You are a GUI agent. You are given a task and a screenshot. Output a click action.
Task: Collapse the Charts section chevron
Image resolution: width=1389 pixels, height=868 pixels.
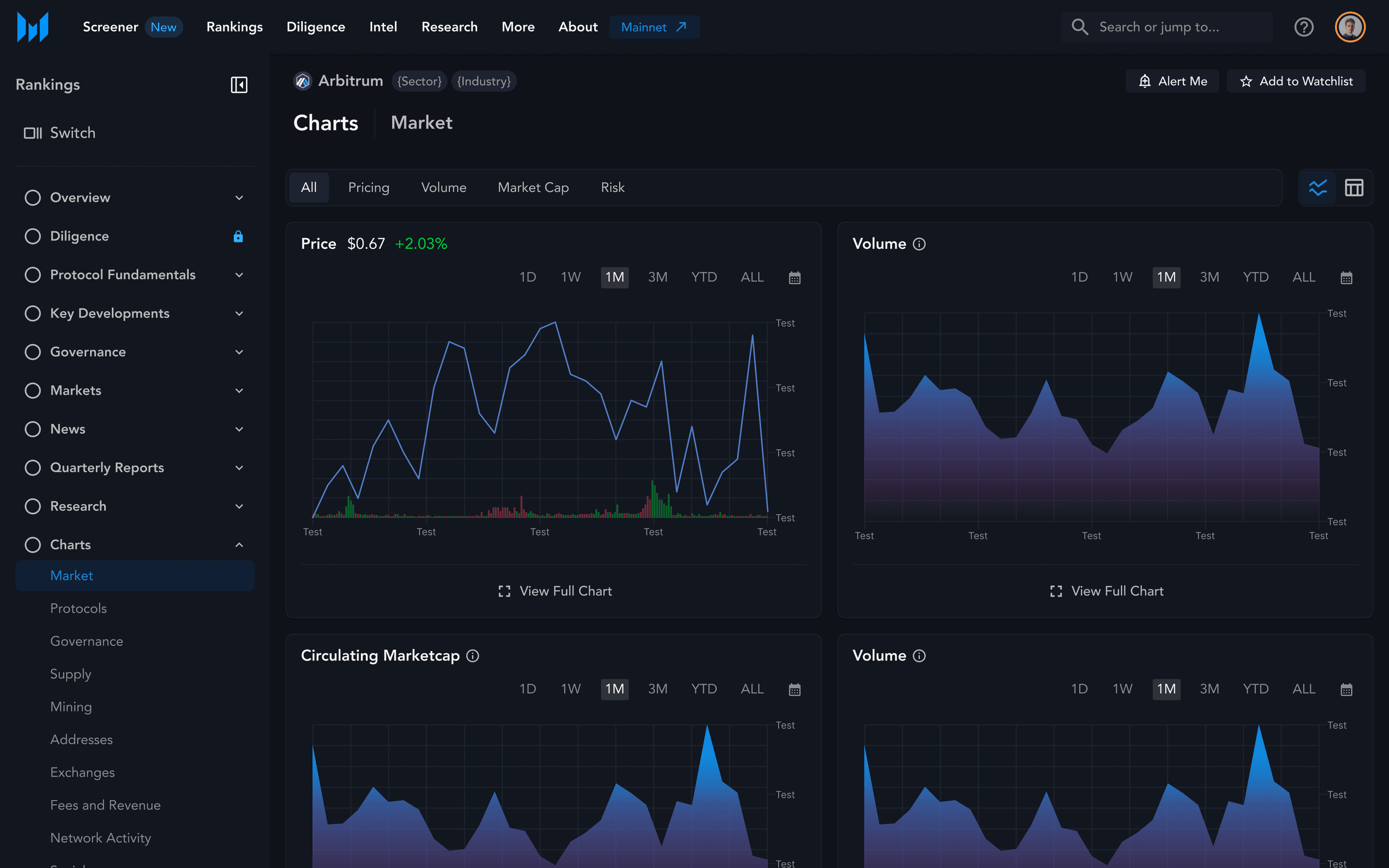point(239,545)
